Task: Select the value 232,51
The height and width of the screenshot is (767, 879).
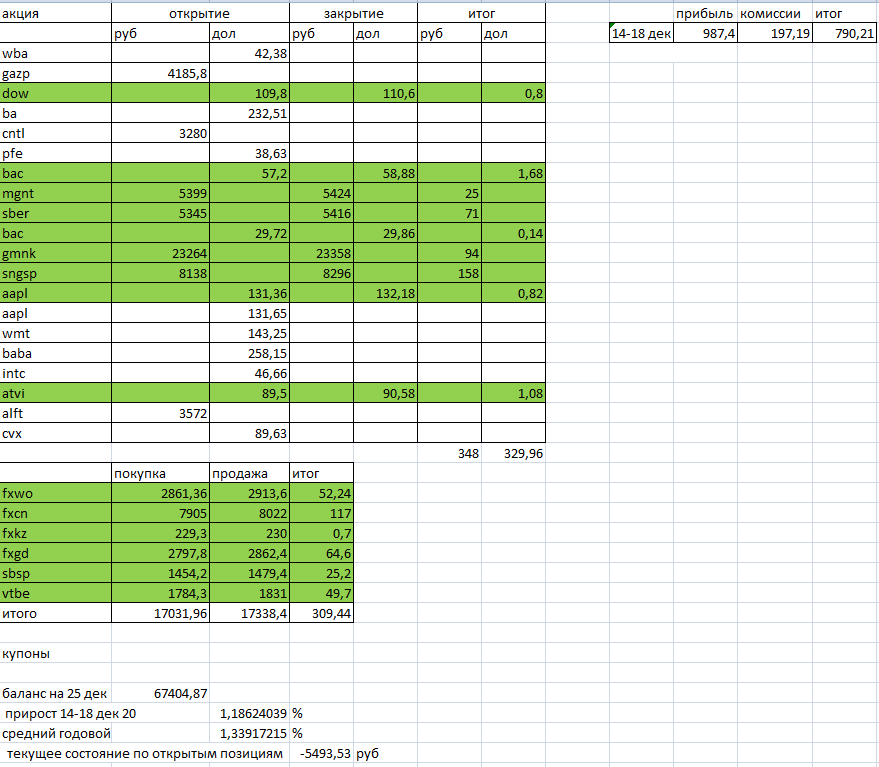Action: (249, 113)
